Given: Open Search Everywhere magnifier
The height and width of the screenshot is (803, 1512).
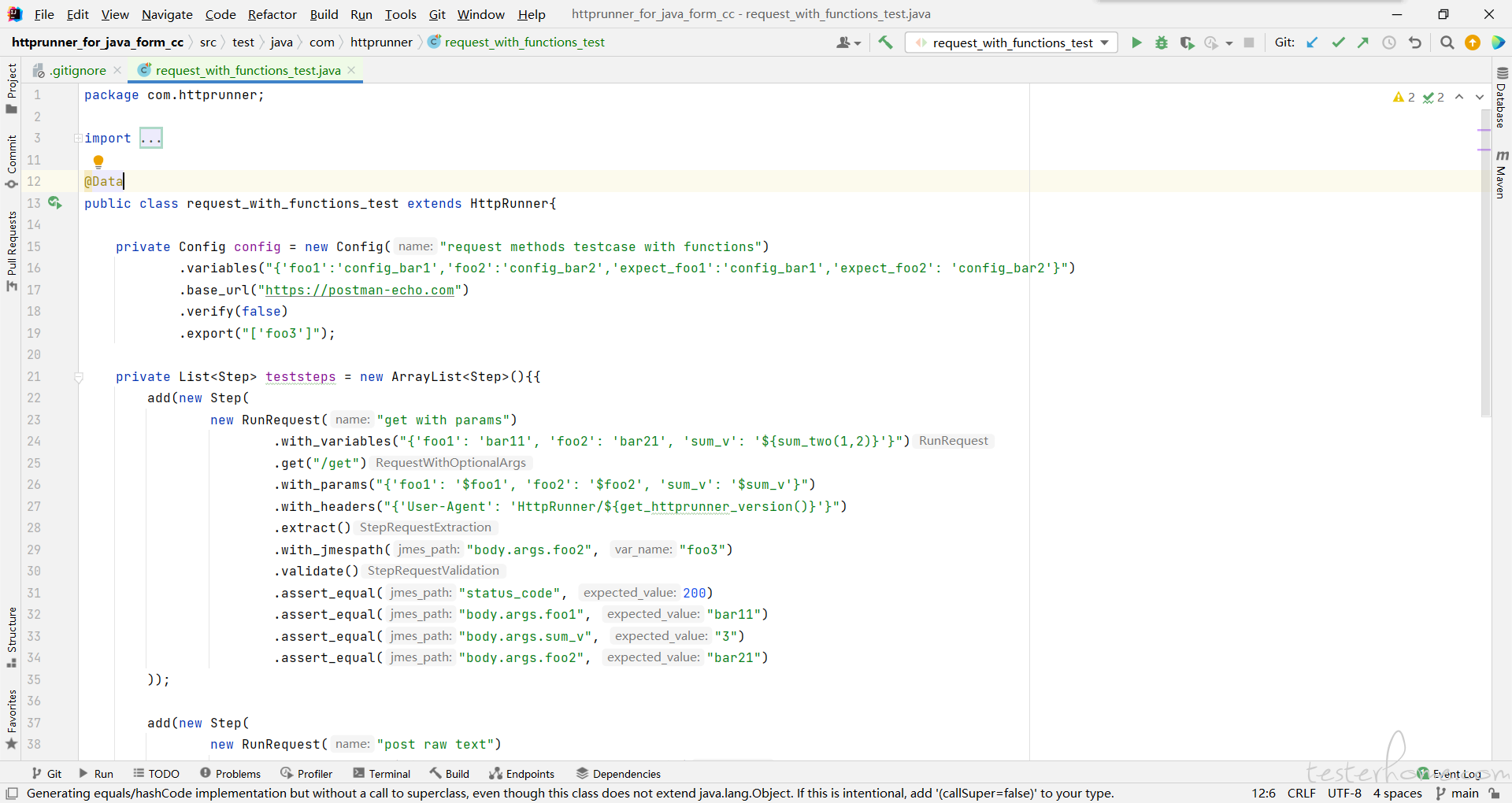Looking at the screenshot, I should tap(1447, 43).
